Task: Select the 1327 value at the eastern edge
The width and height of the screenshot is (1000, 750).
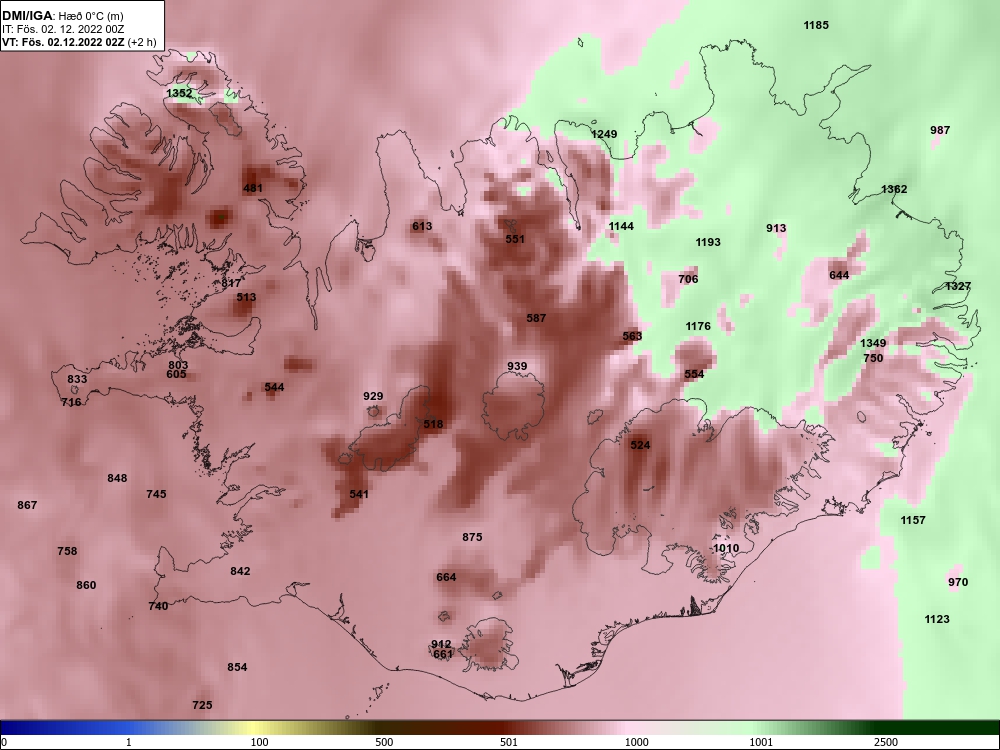Action: (x=958, y=286)
